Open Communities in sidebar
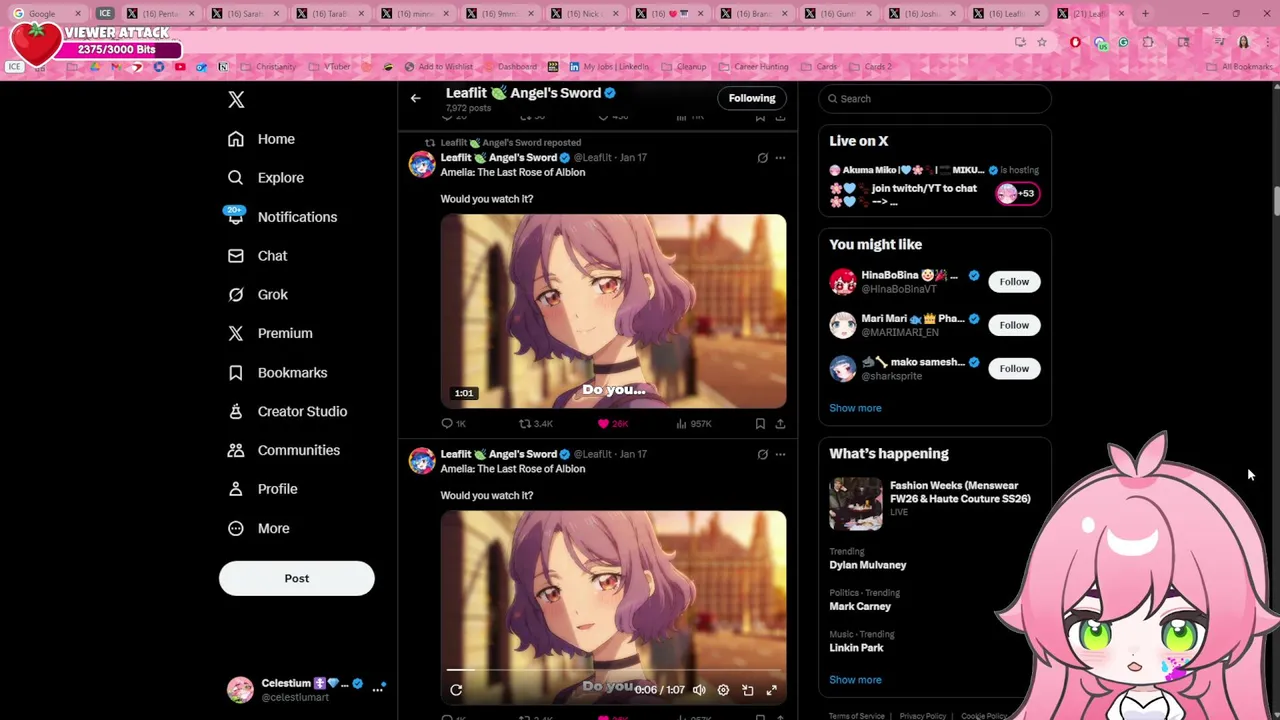Image resolution: width=1280 pixels, height=720 pixels. [x=283, y=450]
